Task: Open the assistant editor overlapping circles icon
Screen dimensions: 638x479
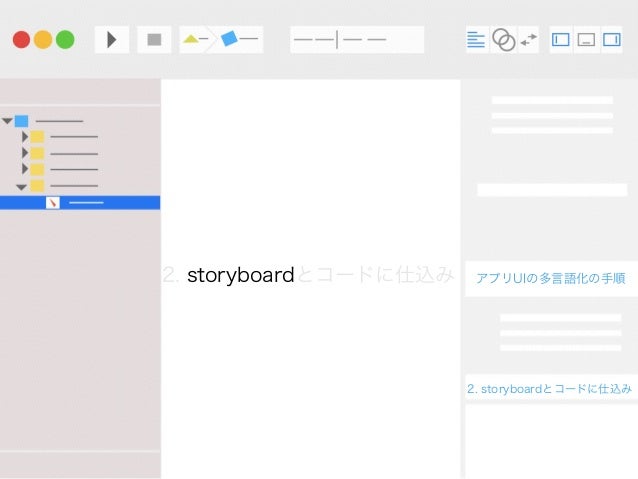Action: tap(504, 39)
